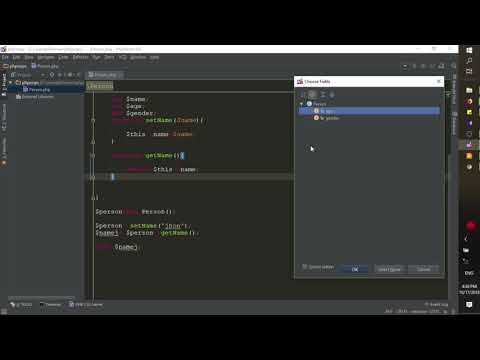Click Expand All icon in dialog toolbar
This screenshot has width=480, height=360.
pos(322,95)
